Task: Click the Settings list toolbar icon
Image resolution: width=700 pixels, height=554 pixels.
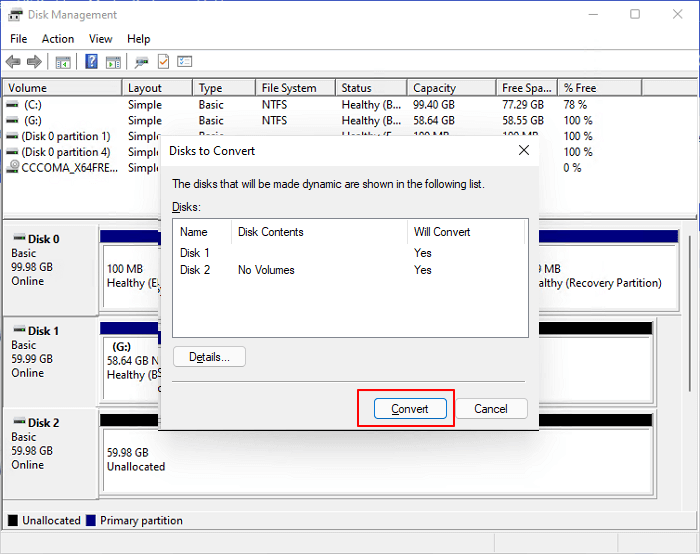Action: 184,62
